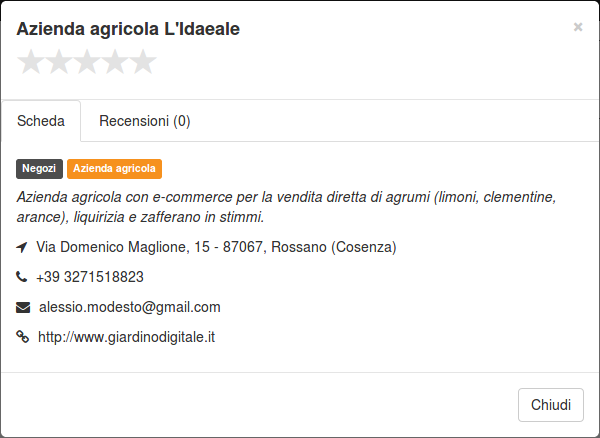Image resolution: width=600 pixels, height=438 pixels.
Task: Click the envelope email icon
Action: [23, 307]
